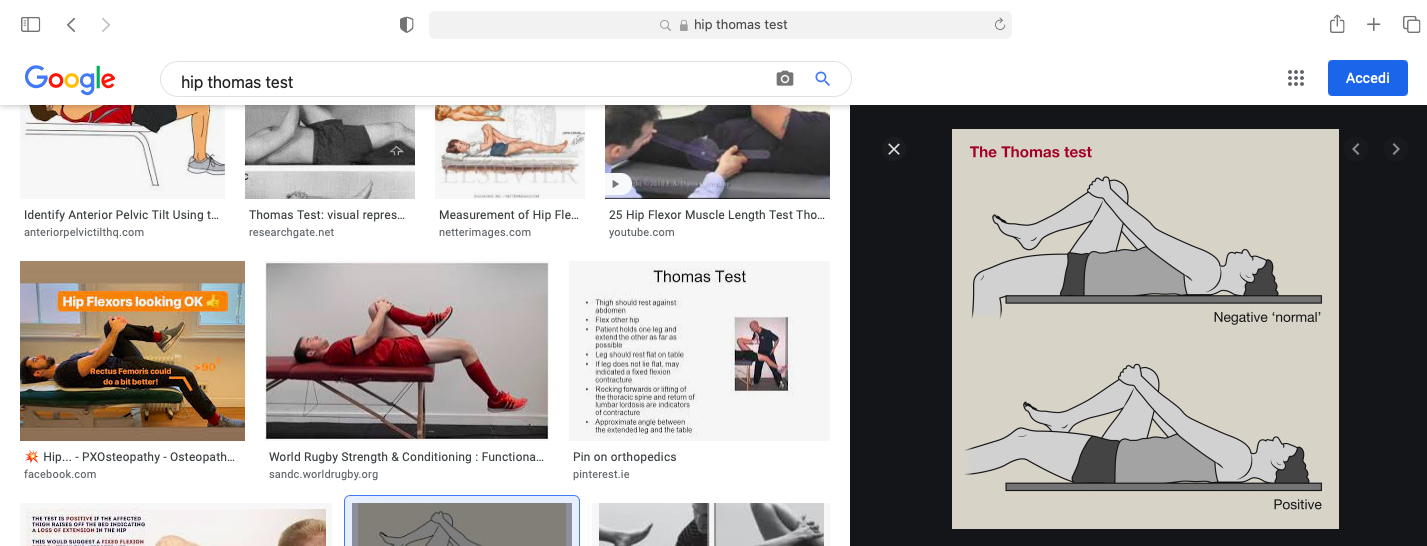Viewport: 1427px width, 546px height.
Task: Search by image using the camera icon
Action: click(x=785, y=79)
